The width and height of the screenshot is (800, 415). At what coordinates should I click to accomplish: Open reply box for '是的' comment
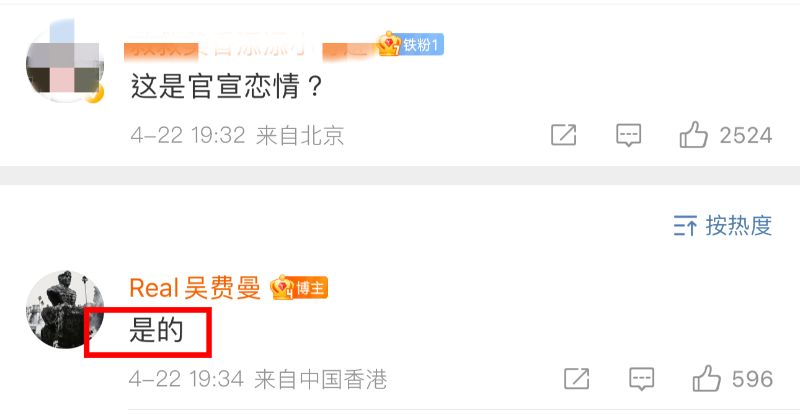point(641,379)
